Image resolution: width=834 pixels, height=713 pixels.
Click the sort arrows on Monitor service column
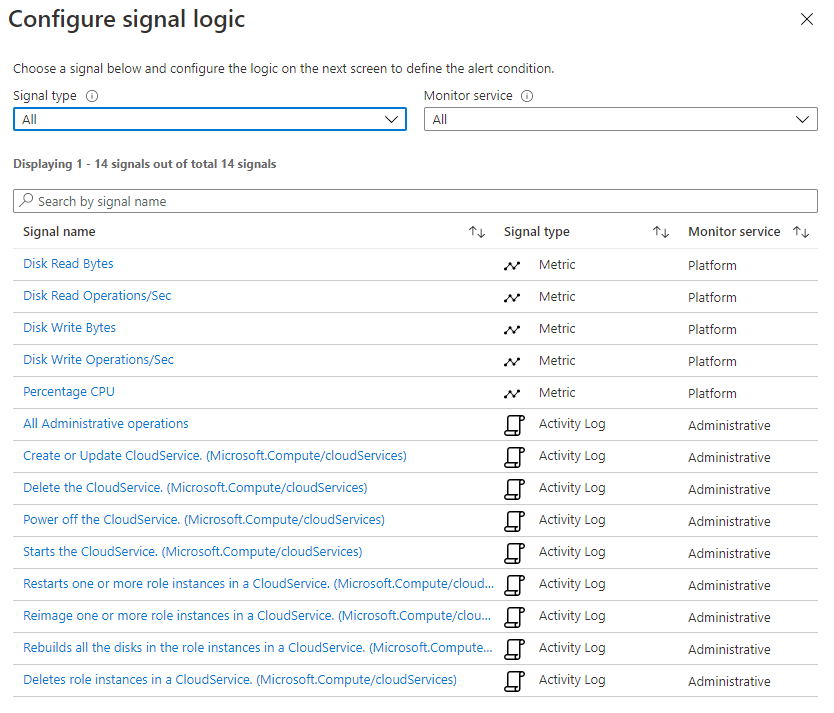click(x=802, y=231)
